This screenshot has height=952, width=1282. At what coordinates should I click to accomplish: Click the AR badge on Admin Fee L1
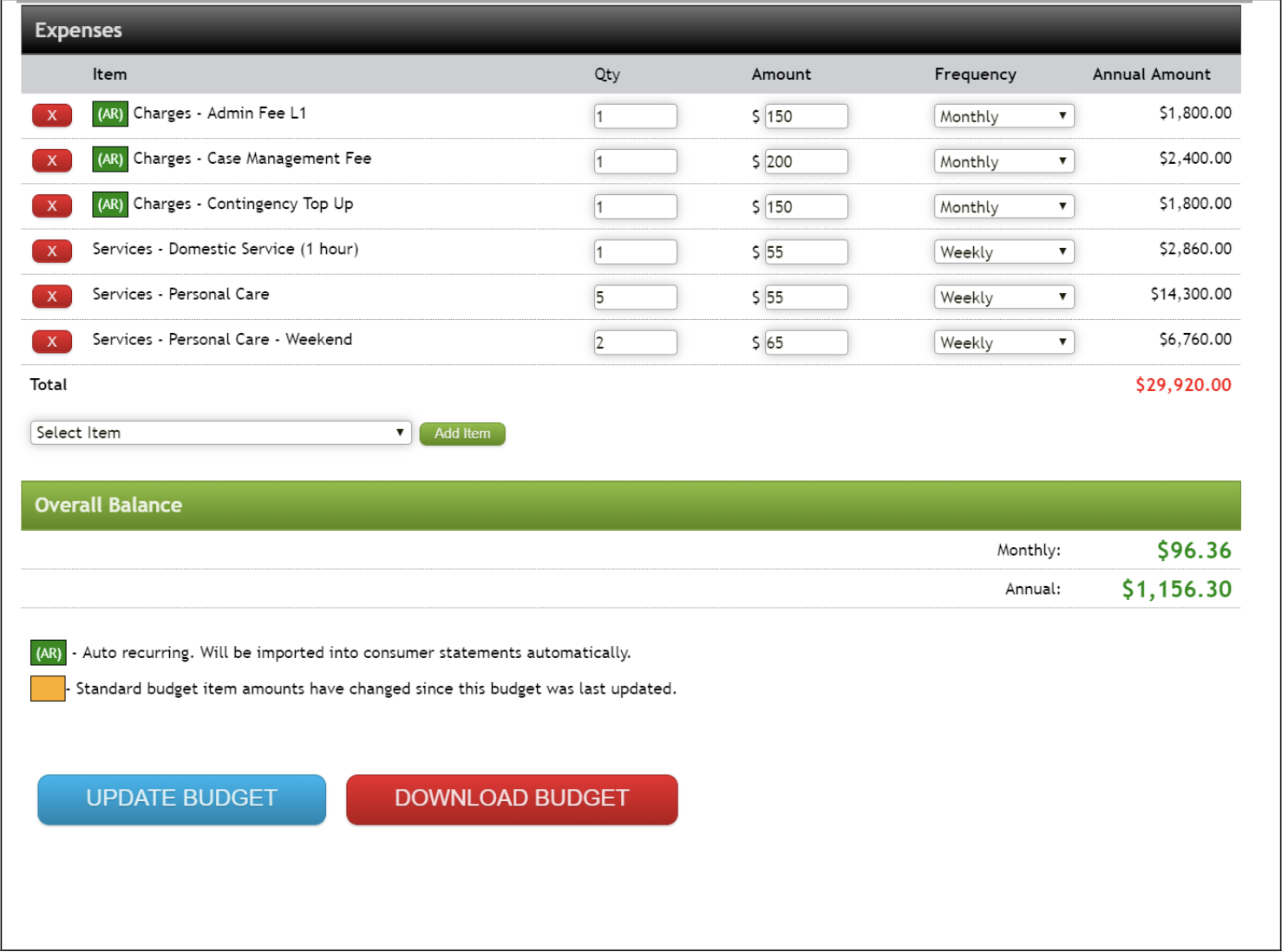(x=110, y=114)
